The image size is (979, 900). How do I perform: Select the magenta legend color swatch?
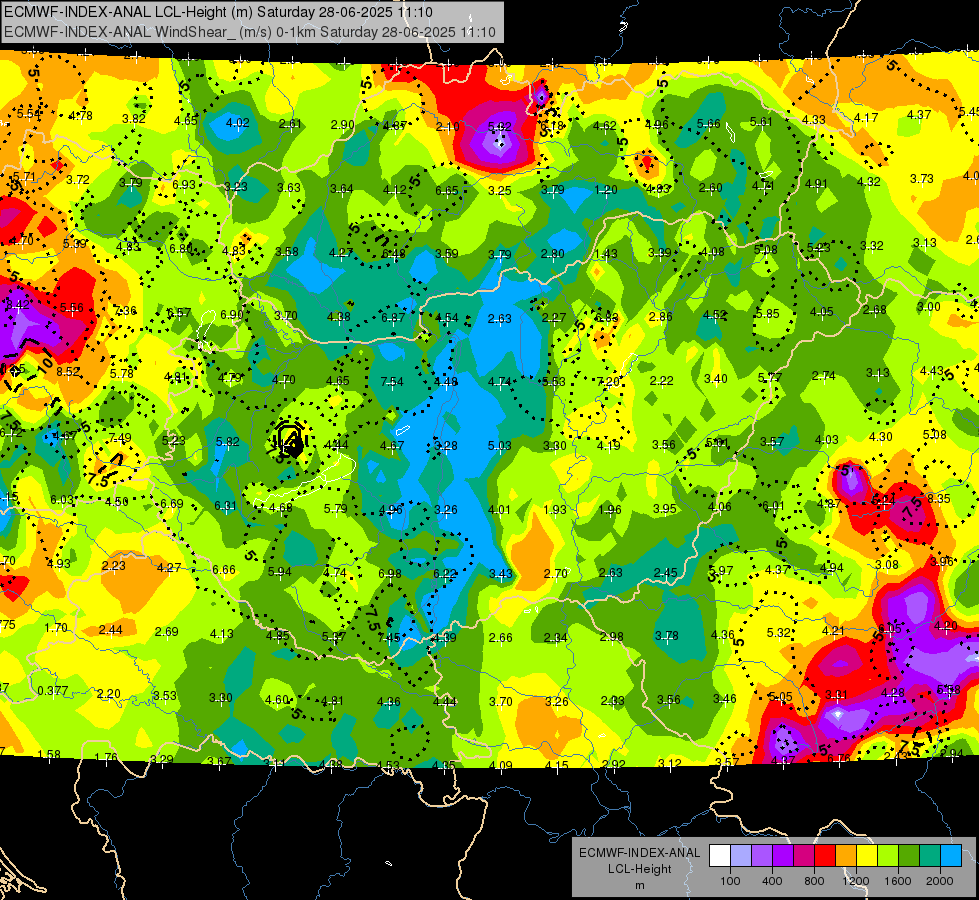(804, 856)
